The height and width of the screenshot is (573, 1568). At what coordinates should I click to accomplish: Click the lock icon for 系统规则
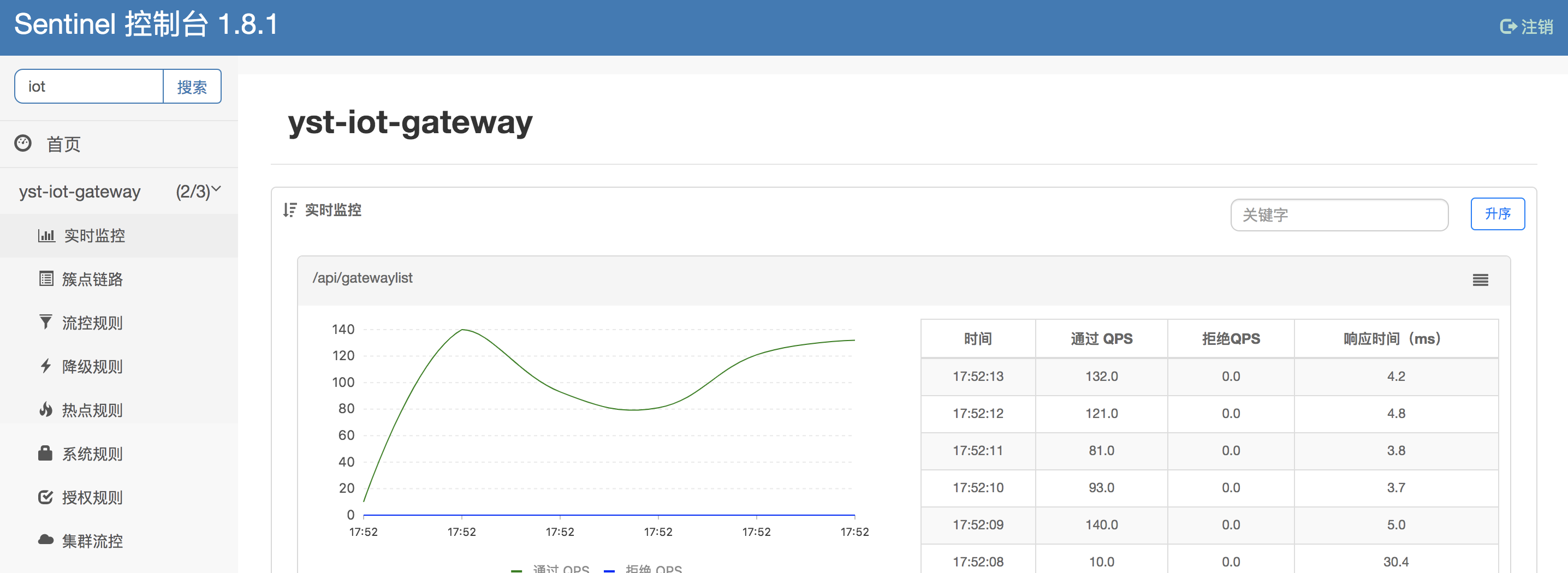coord(46,453)
